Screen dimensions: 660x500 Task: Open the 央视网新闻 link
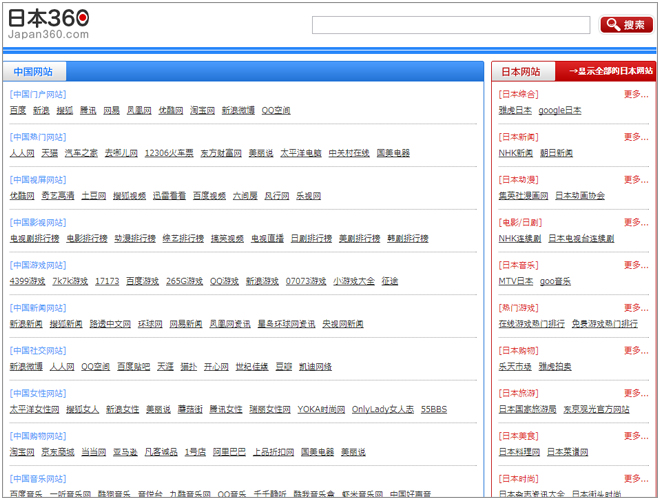coord(343,324)
